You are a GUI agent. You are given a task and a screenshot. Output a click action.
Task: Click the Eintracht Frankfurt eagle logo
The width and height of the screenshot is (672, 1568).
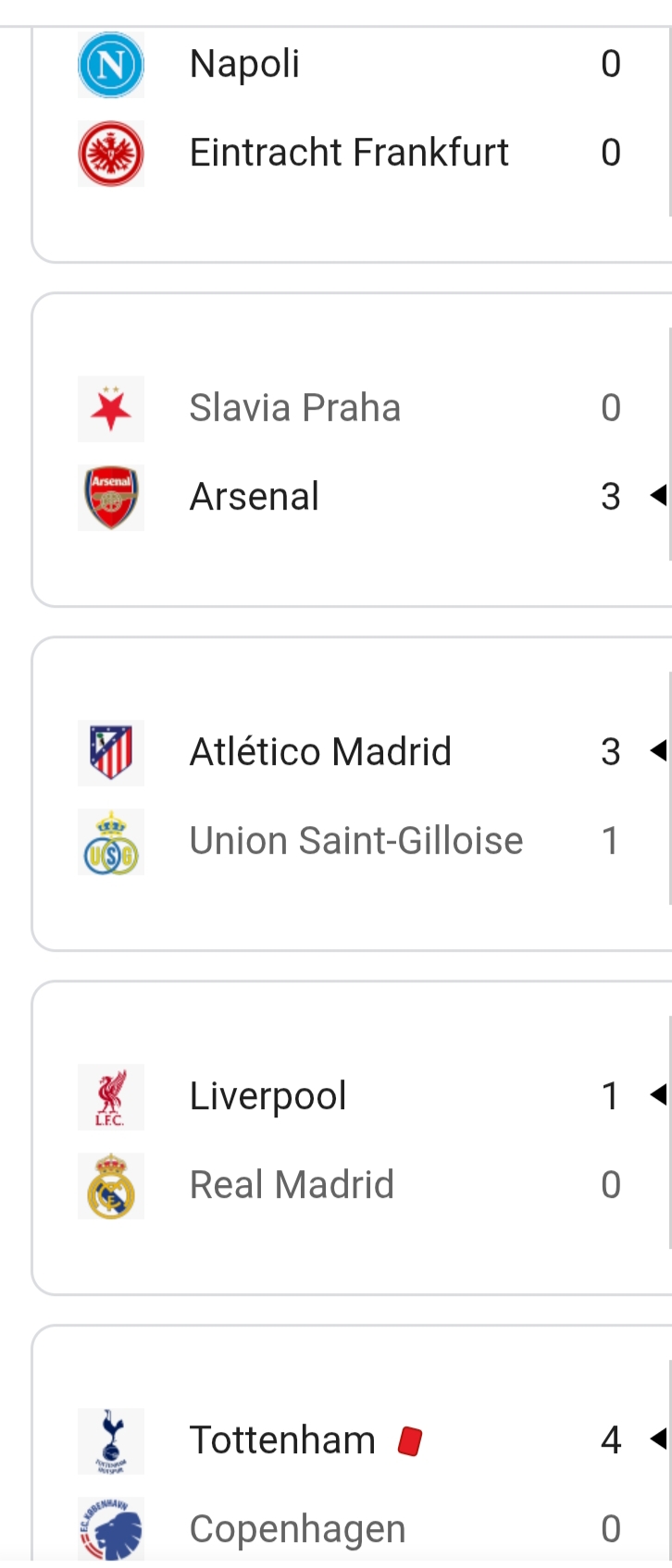(111, 154)
